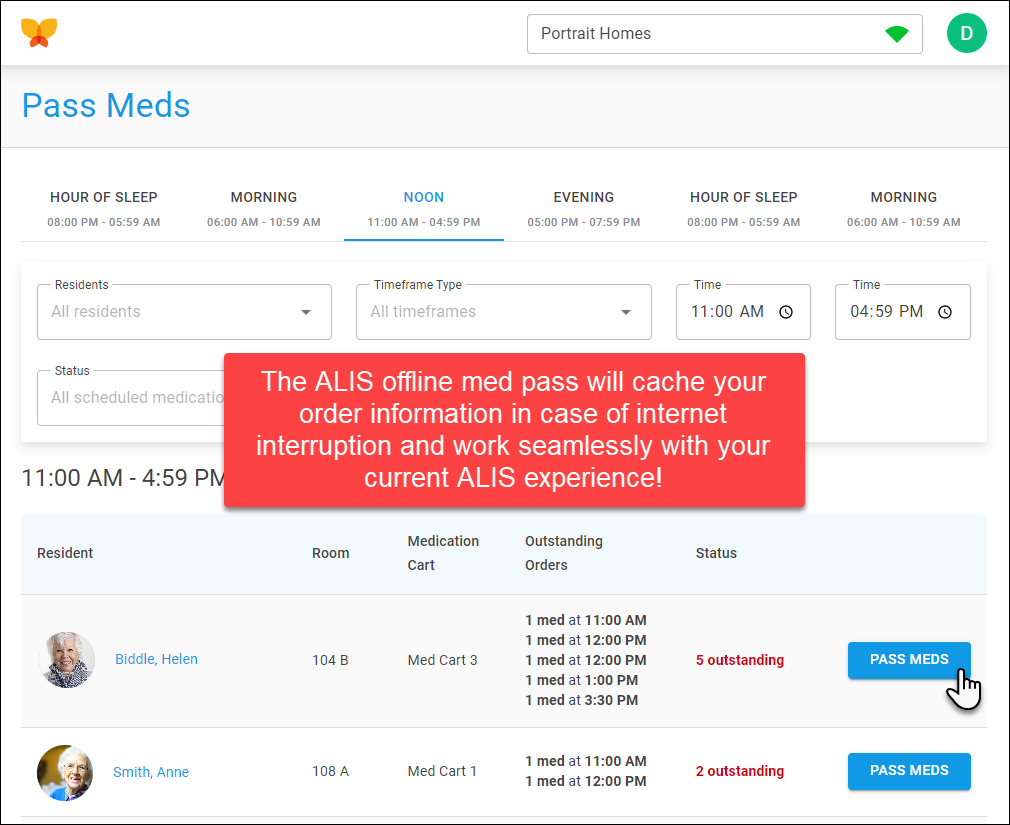The image size is (1010, 825).
Task: Switch to the first Hour of Sleep tab
Action: [104, 209]
